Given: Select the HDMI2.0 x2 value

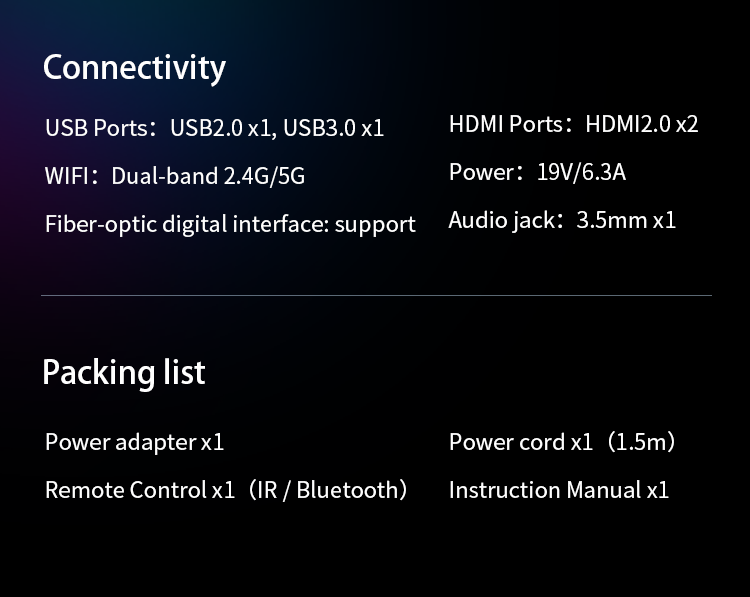Looking at the screenshot, I should coord(642,125).
